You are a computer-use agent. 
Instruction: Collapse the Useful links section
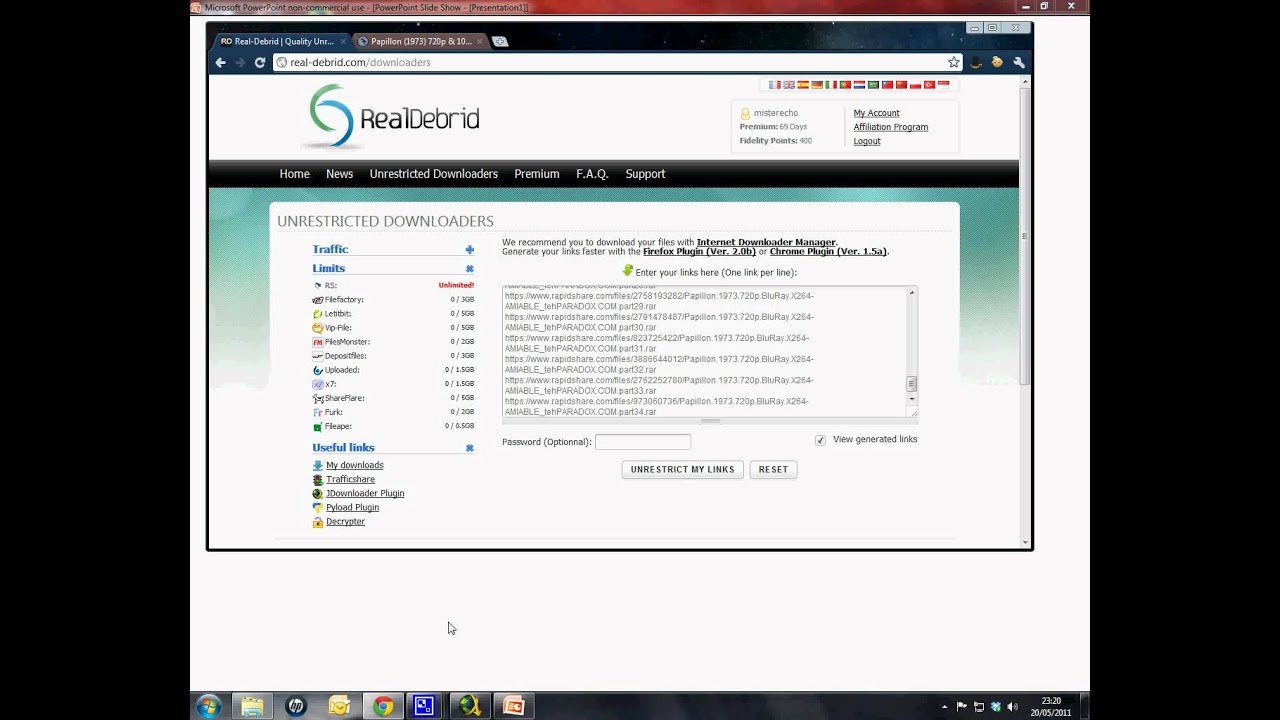pyautogui.click(x=469, y=448)
